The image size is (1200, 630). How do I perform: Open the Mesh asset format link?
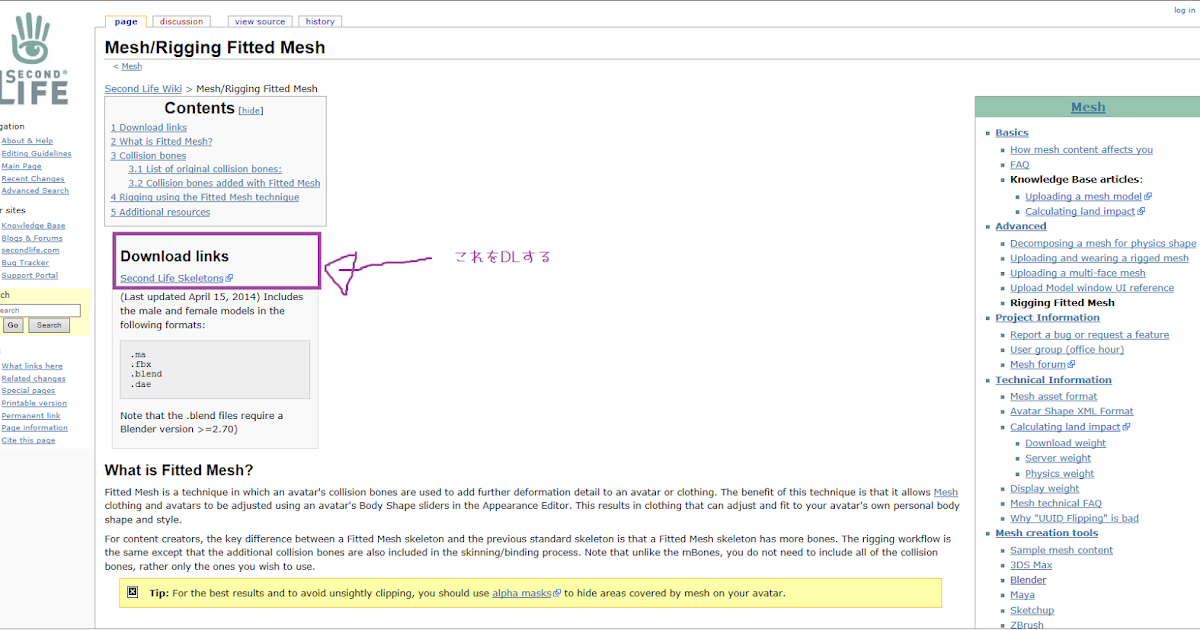click(1053, 397)
